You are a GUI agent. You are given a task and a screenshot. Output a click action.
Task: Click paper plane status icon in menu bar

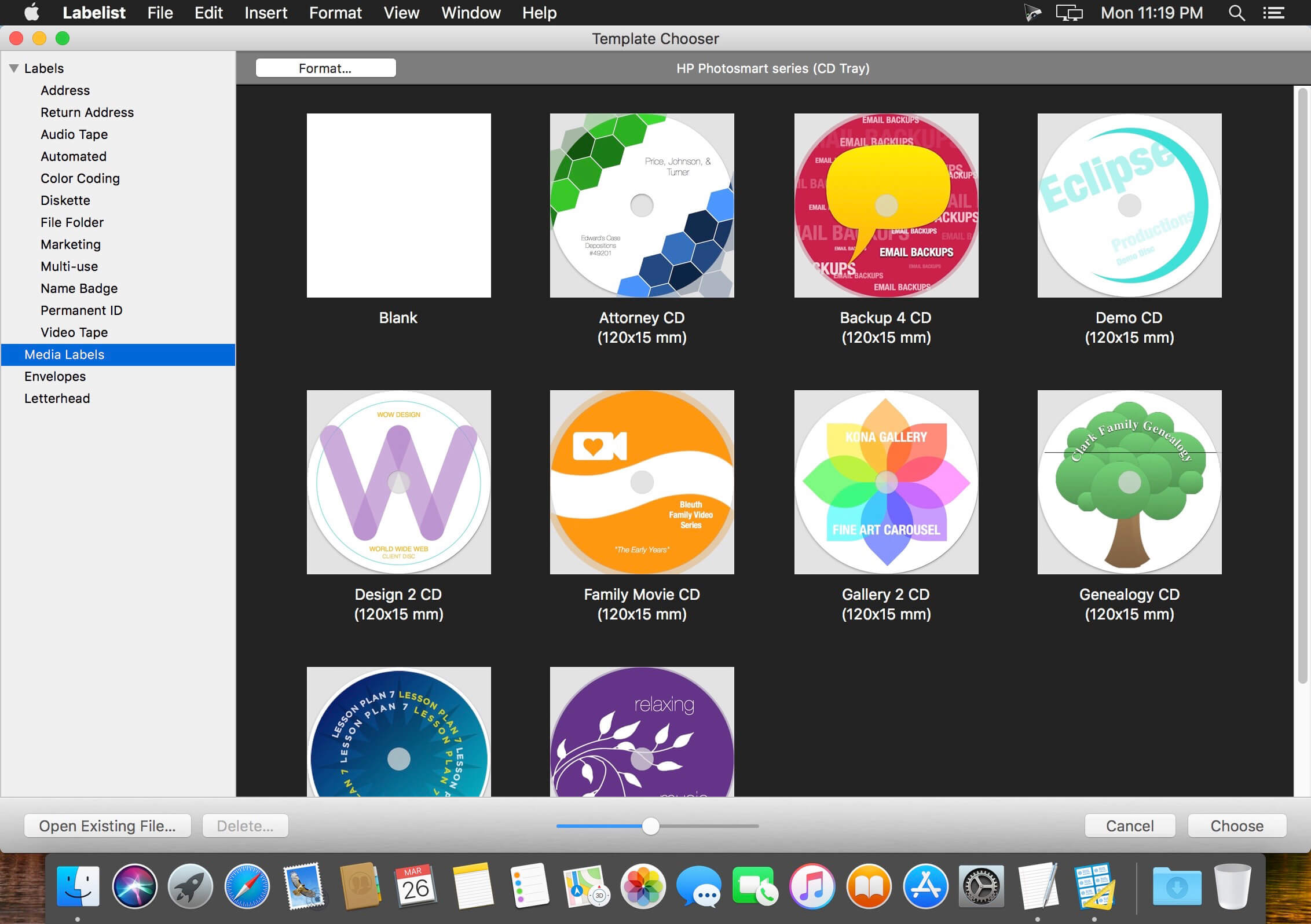point(1032,13)
